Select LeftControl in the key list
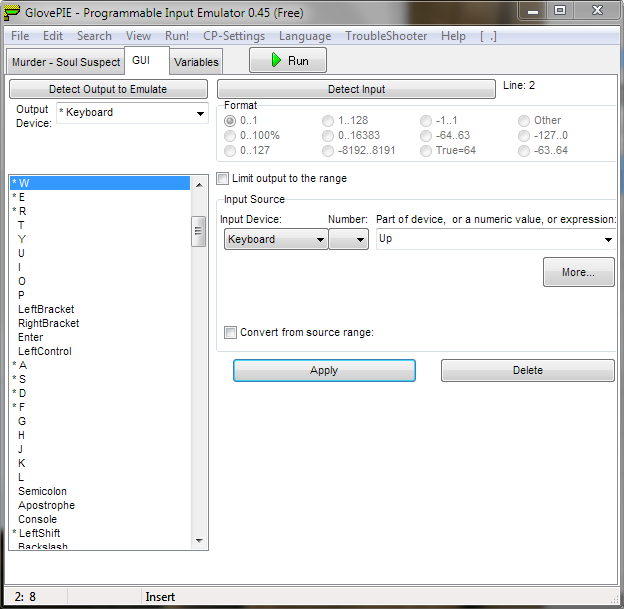Screen dimensions: 624x609 point(100,351)
